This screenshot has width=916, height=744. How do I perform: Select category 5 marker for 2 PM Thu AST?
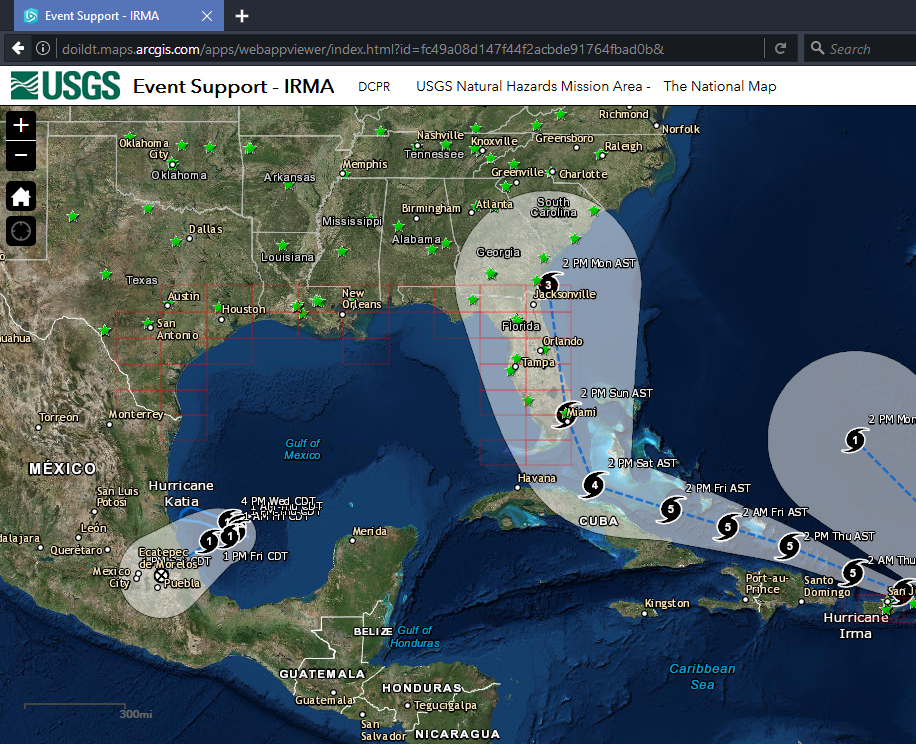tap(790, 546)
